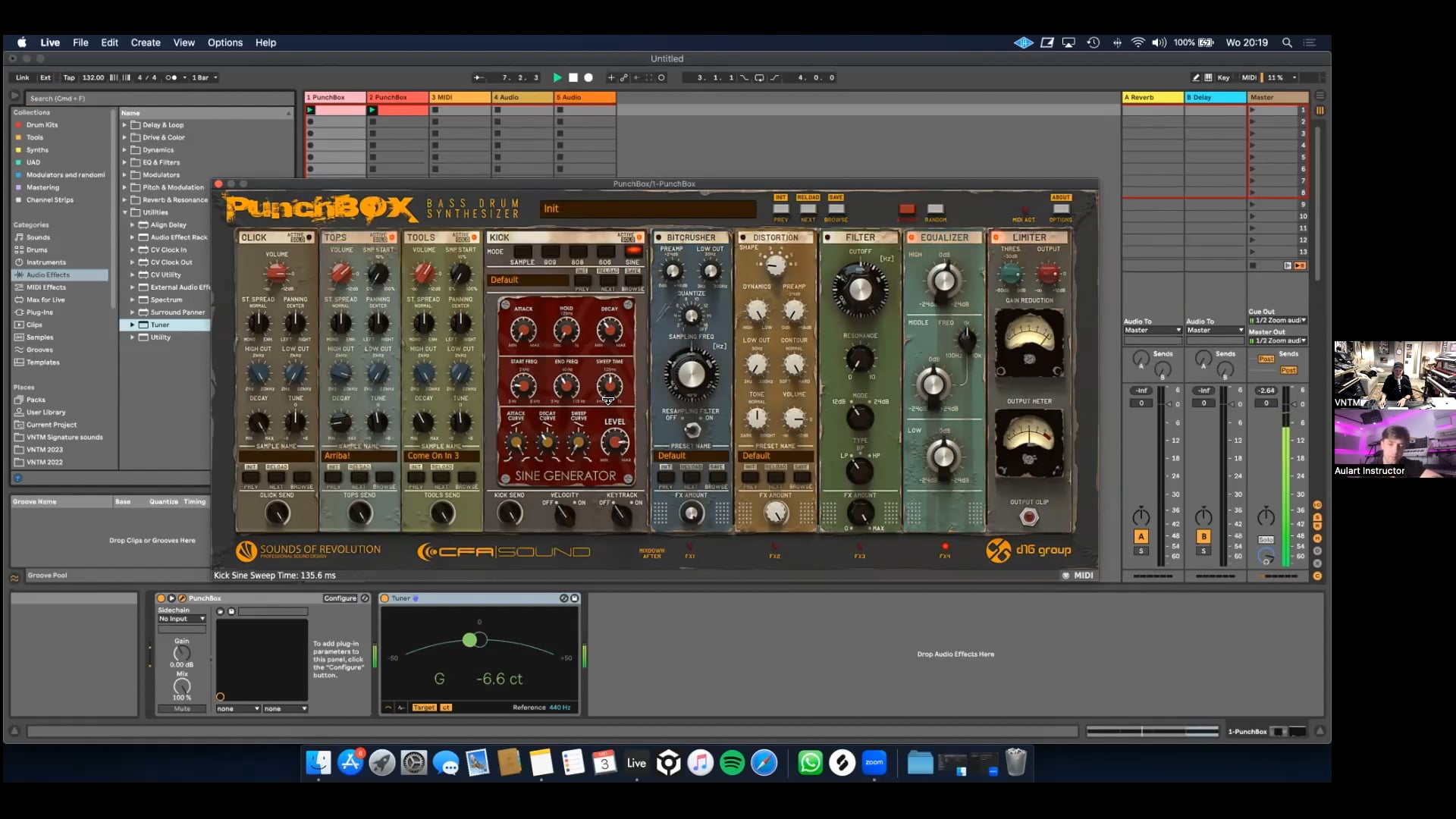Viewport: 1456px width, 819px height.
Task: Open WhatsApp from the Dock
Action: (x=810, y=762)
